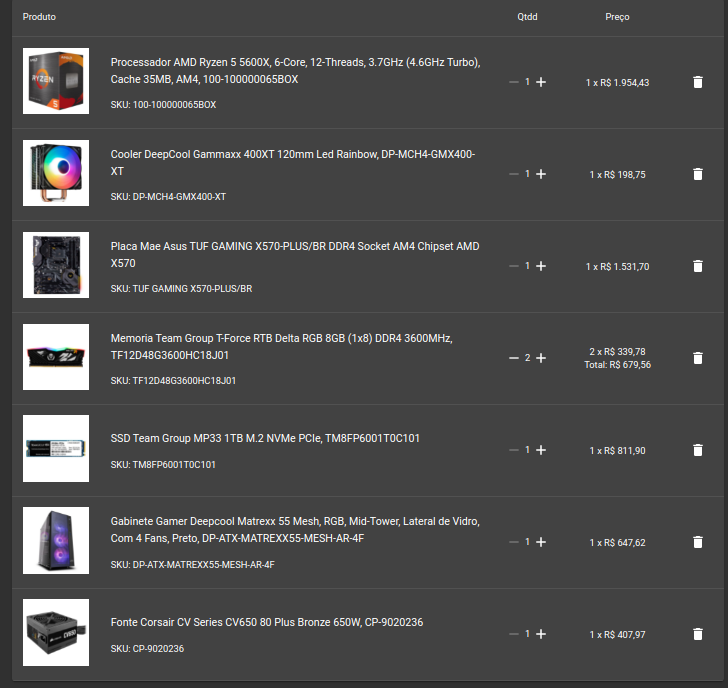Delete the T-Force Delta RGB memory item

point(697,358)
